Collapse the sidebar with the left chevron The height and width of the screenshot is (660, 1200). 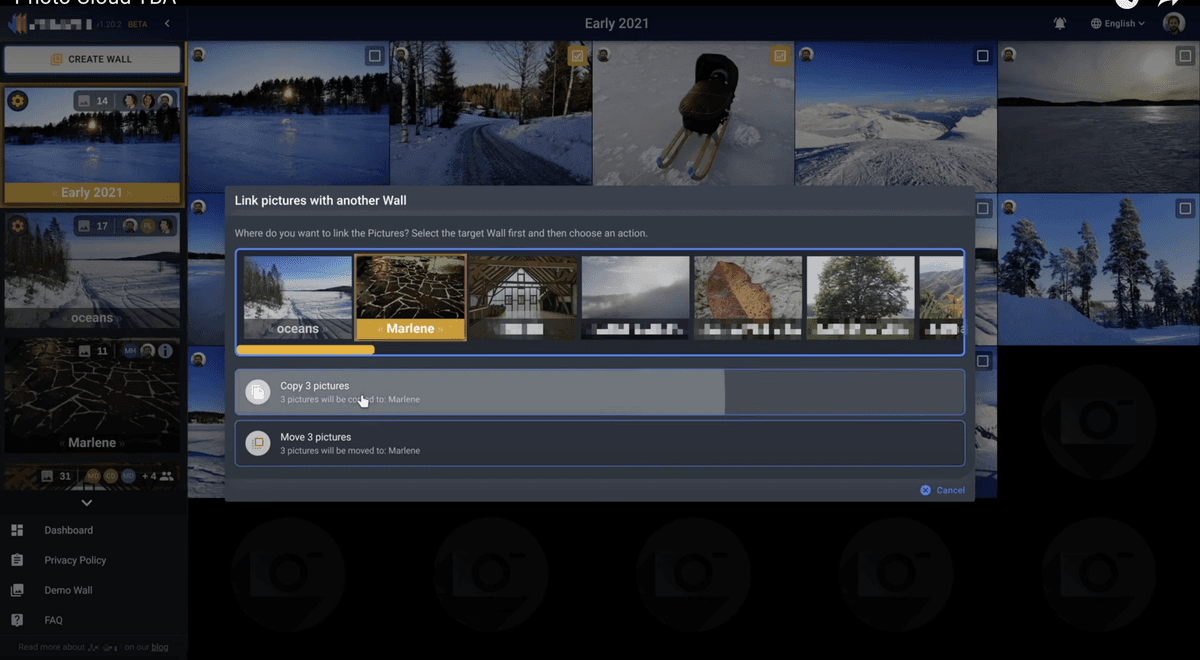167,23
